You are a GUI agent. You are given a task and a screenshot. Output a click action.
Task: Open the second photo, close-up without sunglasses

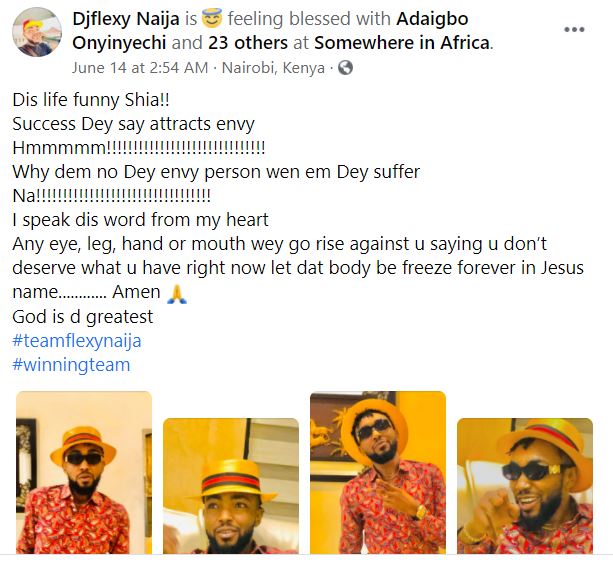pos(230,485)
